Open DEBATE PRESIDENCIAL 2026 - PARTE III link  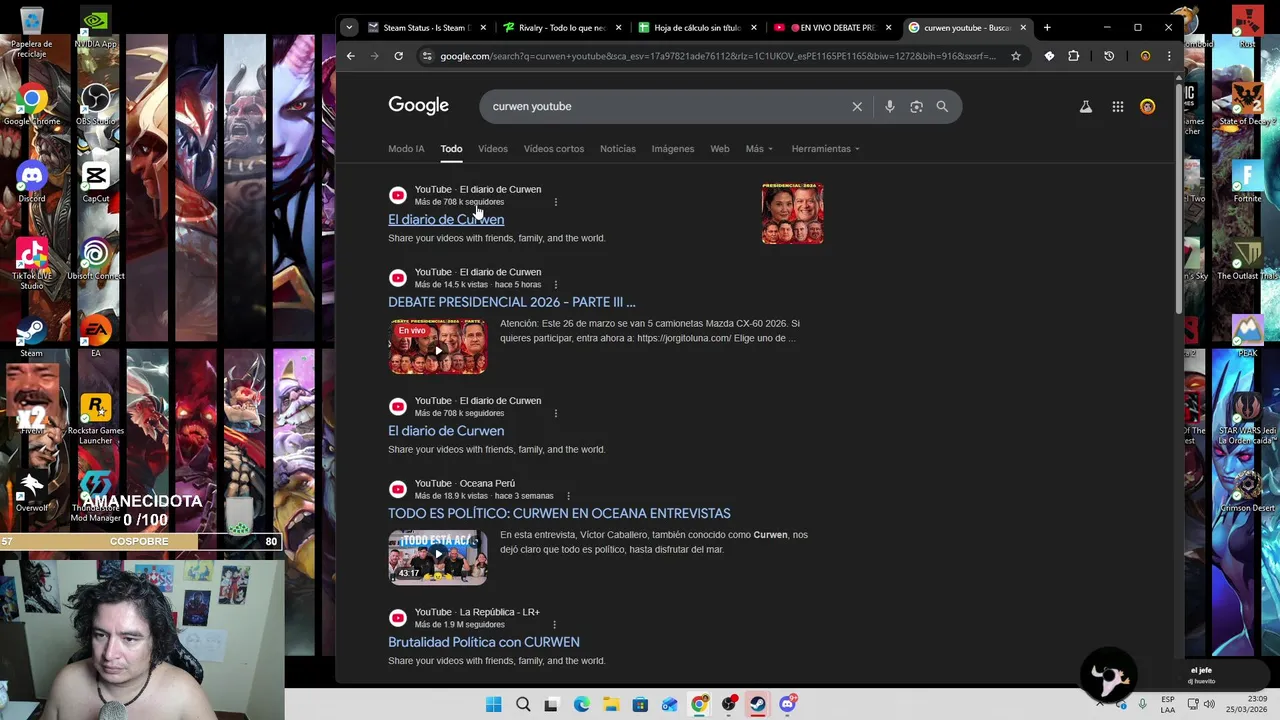pyautogui.click(x=512, y=302)
